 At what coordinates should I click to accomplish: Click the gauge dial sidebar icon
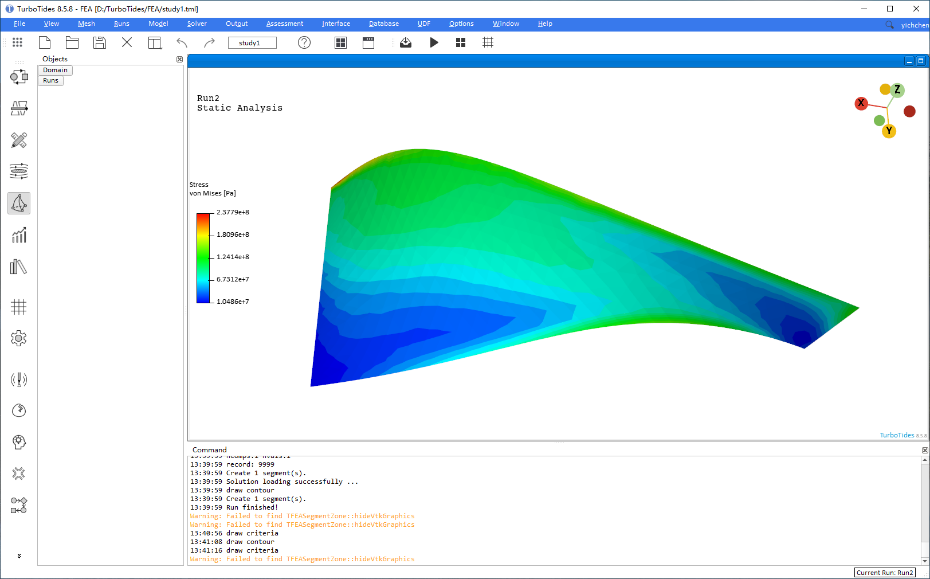[19, 411]
